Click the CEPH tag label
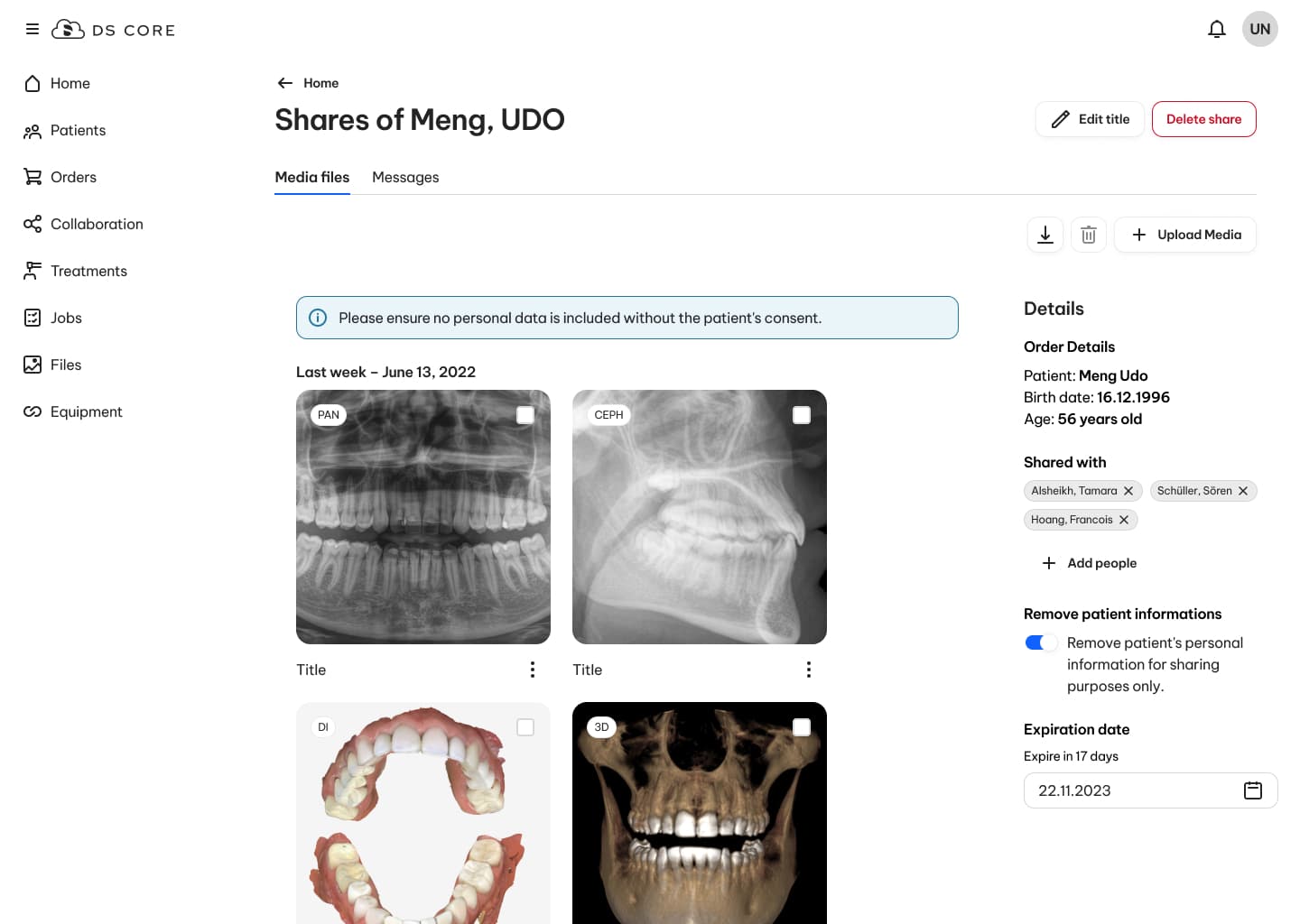 [x=608, y=415]
